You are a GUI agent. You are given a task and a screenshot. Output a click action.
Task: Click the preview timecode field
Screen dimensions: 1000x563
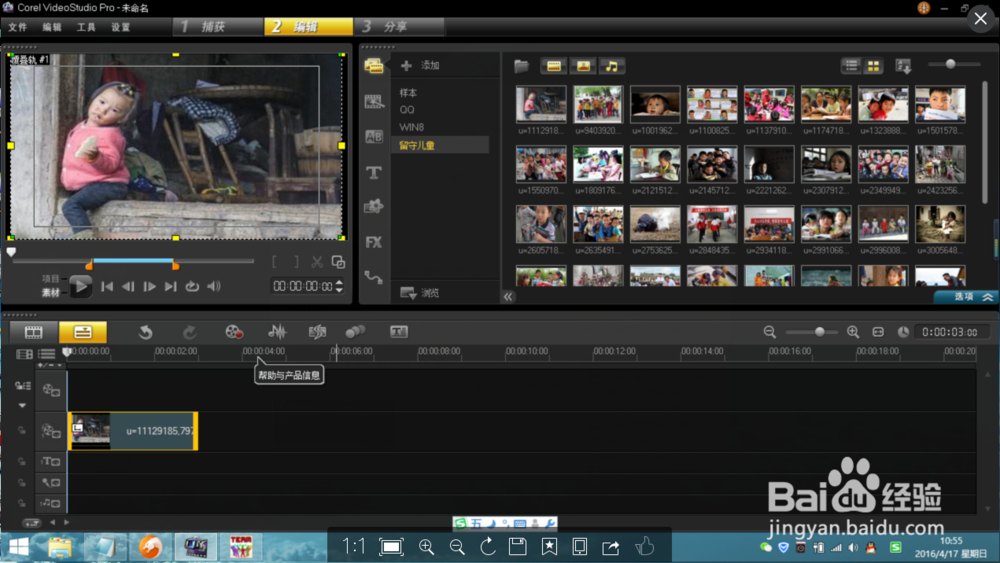click(303, 286)
